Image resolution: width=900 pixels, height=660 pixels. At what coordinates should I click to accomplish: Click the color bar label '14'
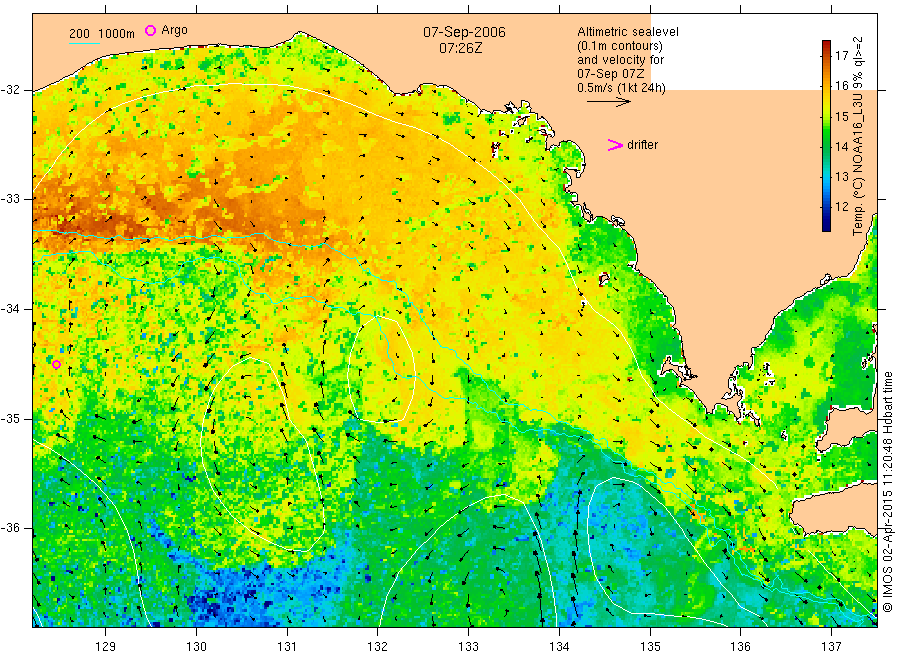click(841, 146)
